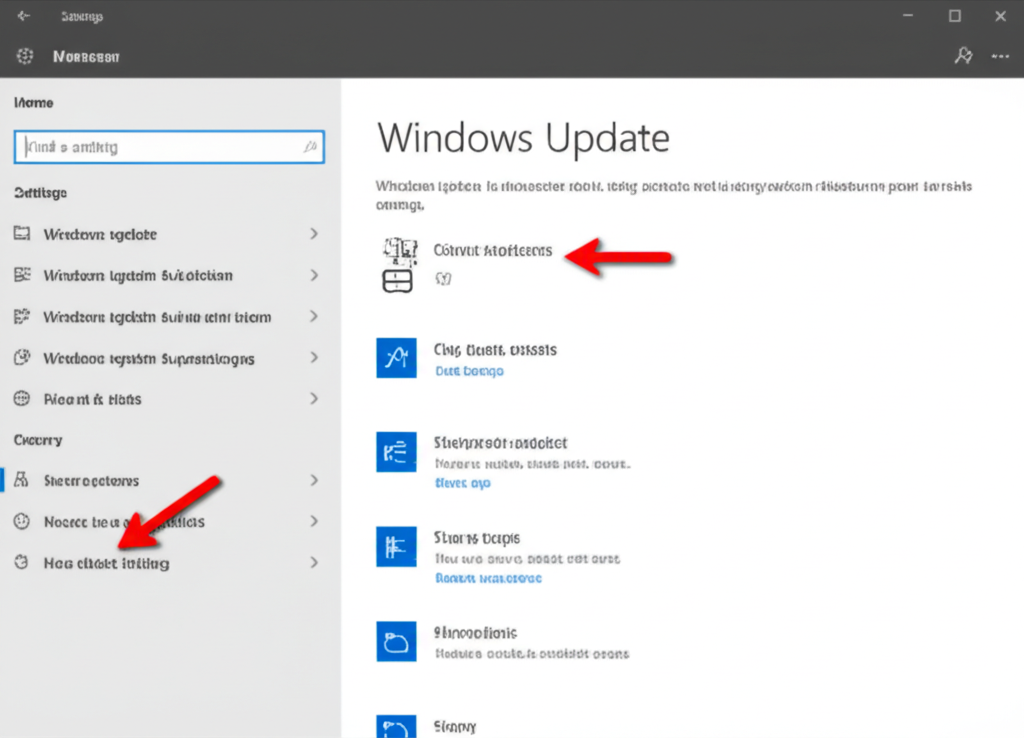Expand chevron on the 'Nocrcc' row
The image size is (1024, 738).
314,521
